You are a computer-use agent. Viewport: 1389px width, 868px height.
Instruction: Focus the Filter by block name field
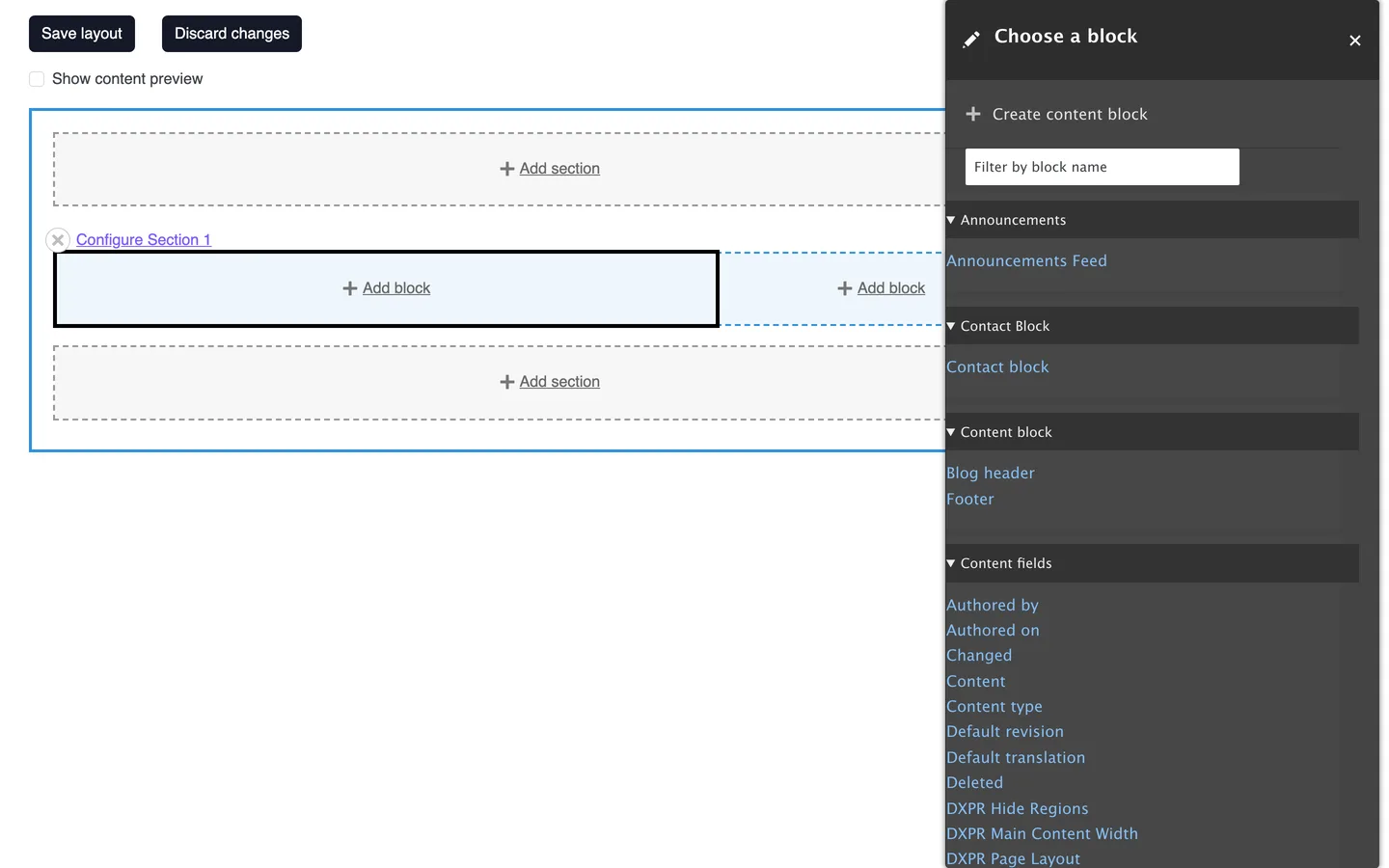click(x=1103, y=167)
